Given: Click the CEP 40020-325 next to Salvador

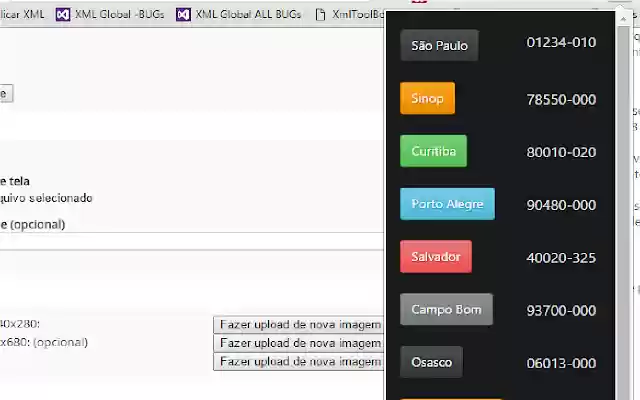Looking at the screenshot, I should tap(561, 258).
